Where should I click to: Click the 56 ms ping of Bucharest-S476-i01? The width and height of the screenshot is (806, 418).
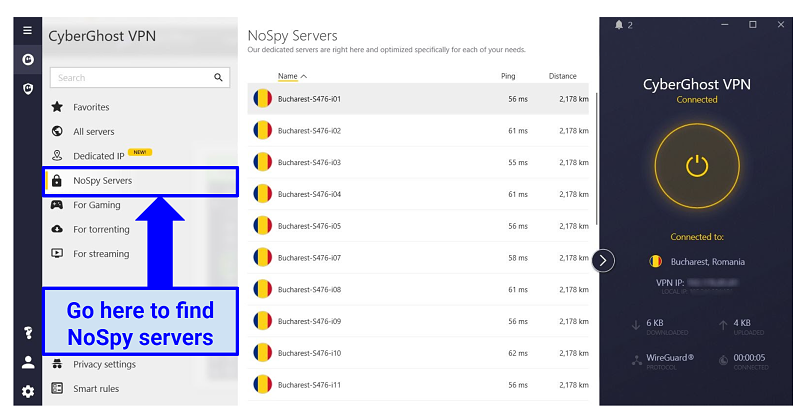point(518,99)
